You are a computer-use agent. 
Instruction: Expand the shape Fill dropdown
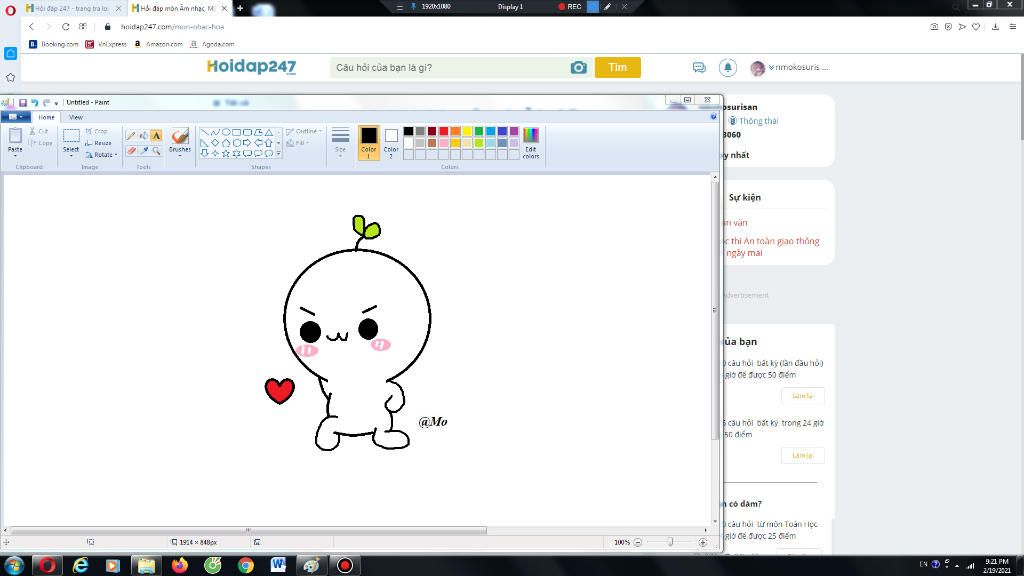(x=298, y=143)
